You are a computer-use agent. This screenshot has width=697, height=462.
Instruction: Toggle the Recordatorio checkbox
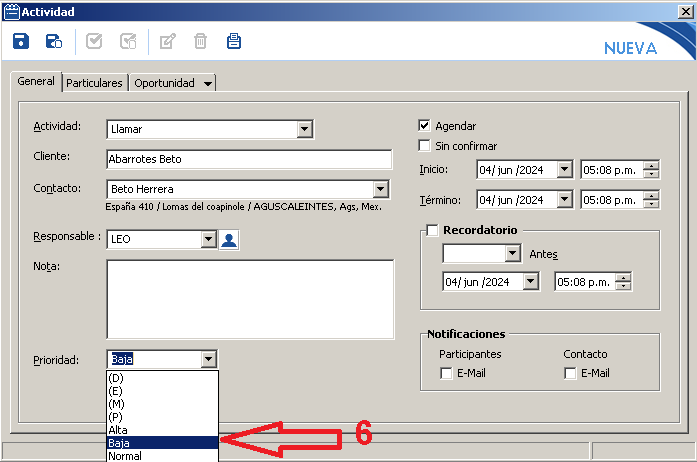point(432,230)
